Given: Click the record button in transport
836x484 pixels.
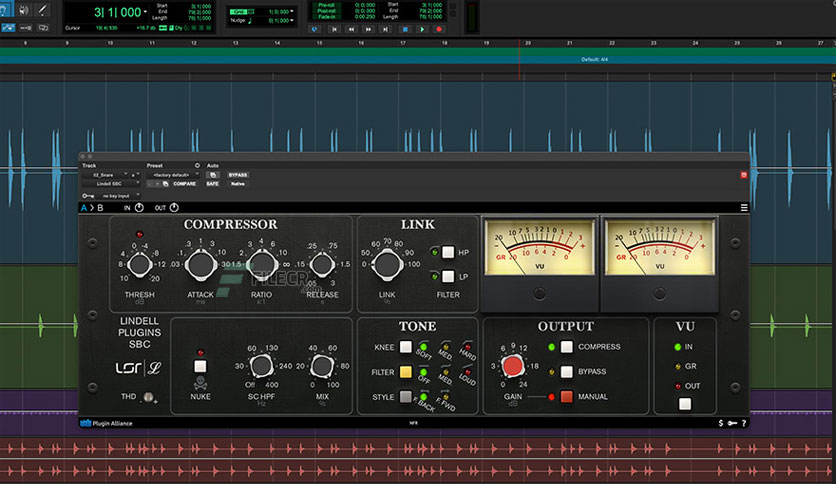Looking at the screenshot, I should tap(438, 29).
